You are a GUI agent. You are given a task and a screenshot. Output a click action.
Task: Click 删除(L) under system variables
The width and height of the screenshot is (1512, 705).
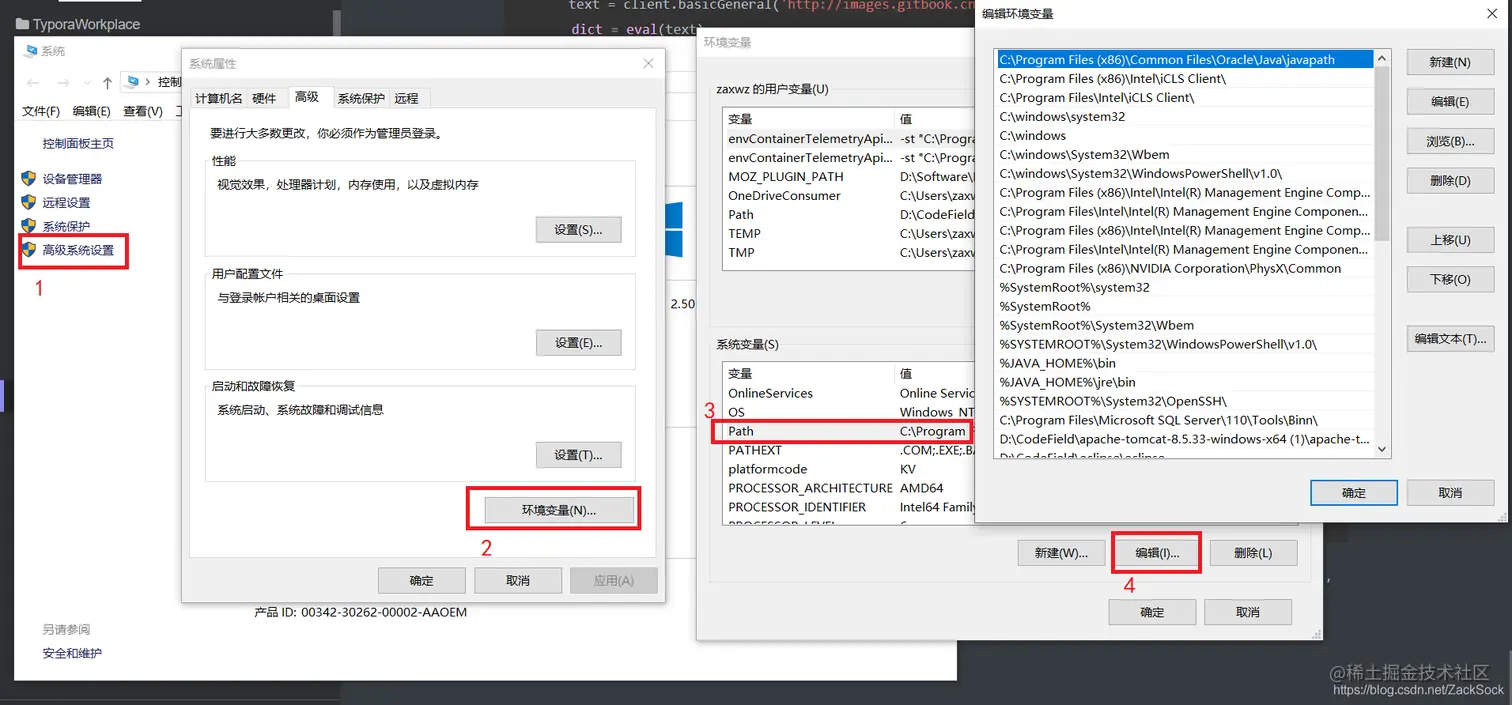click(x=1253, y=552)
